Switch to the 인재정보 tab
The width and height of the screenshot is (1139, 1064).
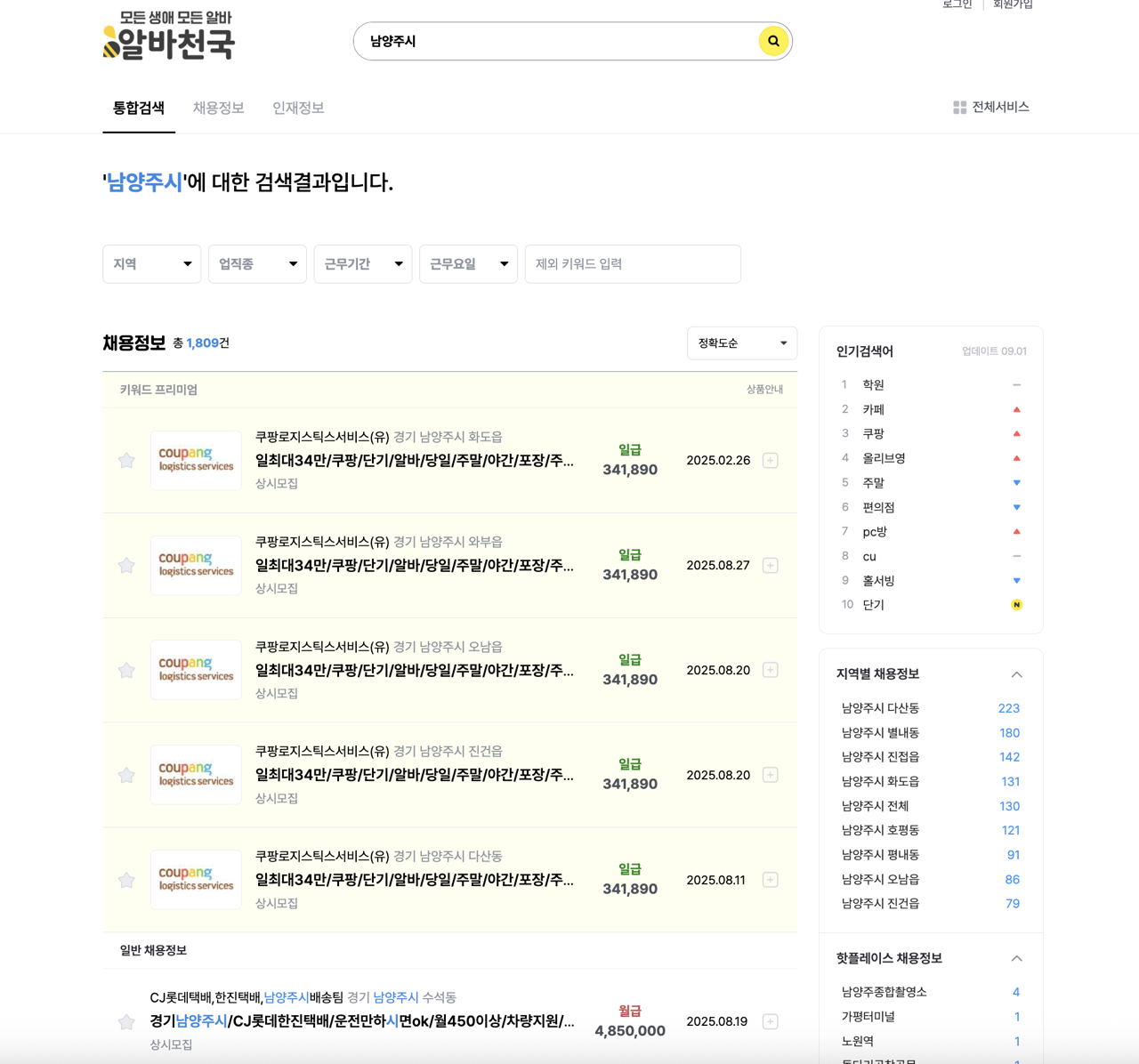pyautogui.click(x=298, y=108)
